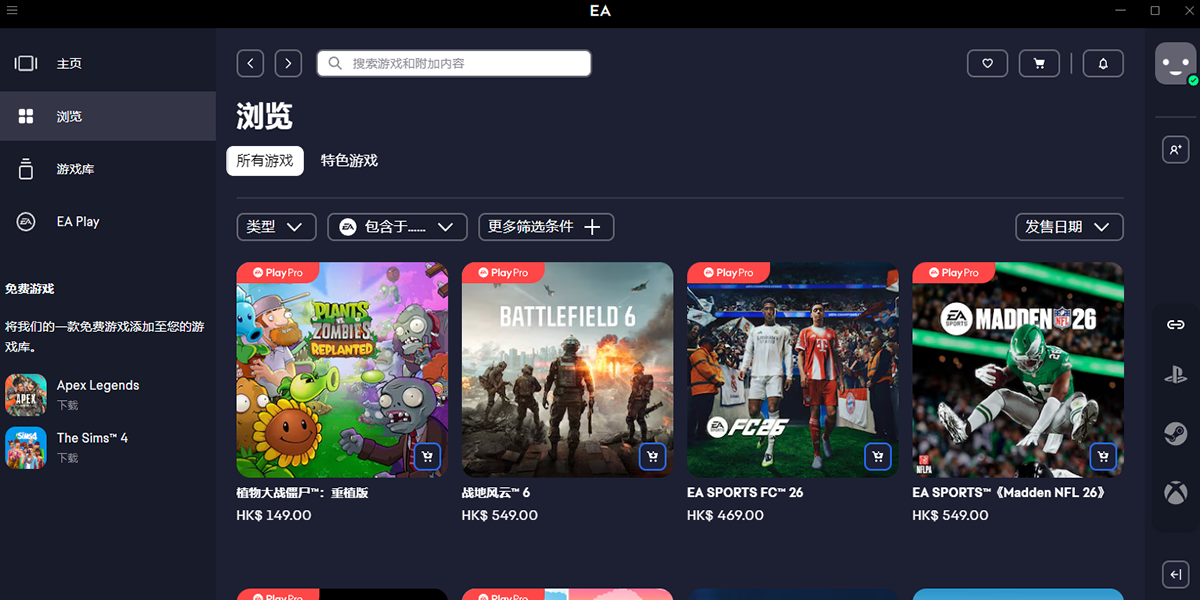Click Play Pro badge on Battlefield 6
Viewport: 1200px width, 600px height.
(x=502, y=272)
